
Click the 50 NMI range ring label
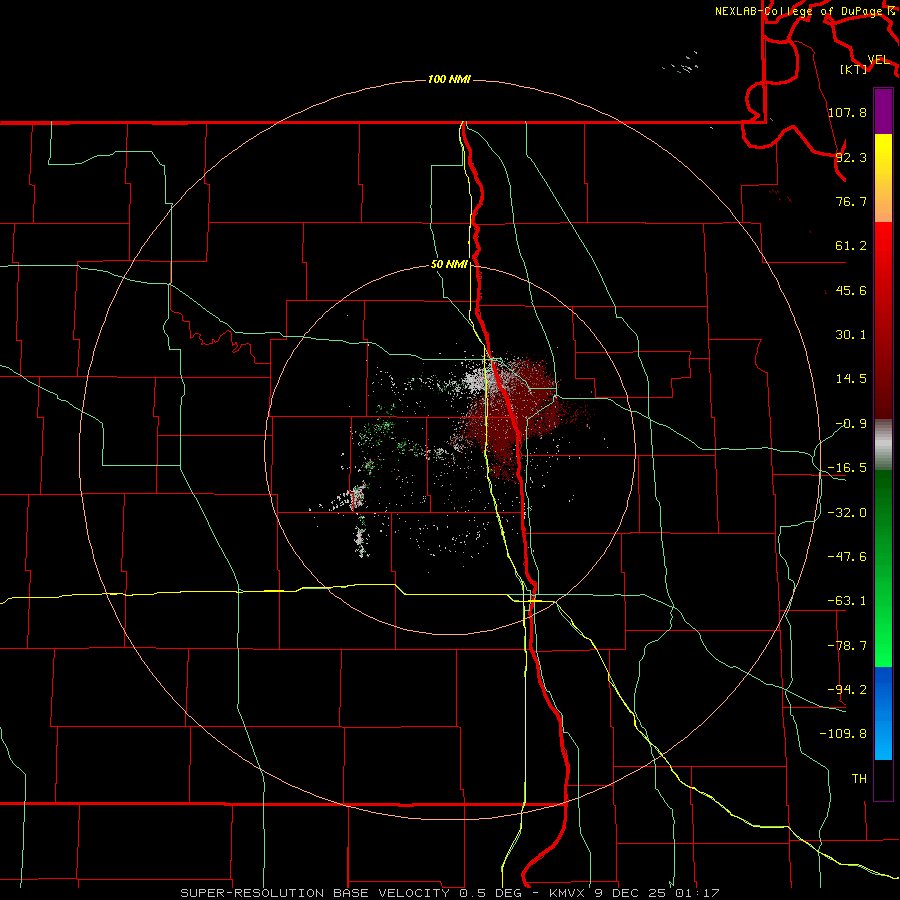tap(449, 264)
